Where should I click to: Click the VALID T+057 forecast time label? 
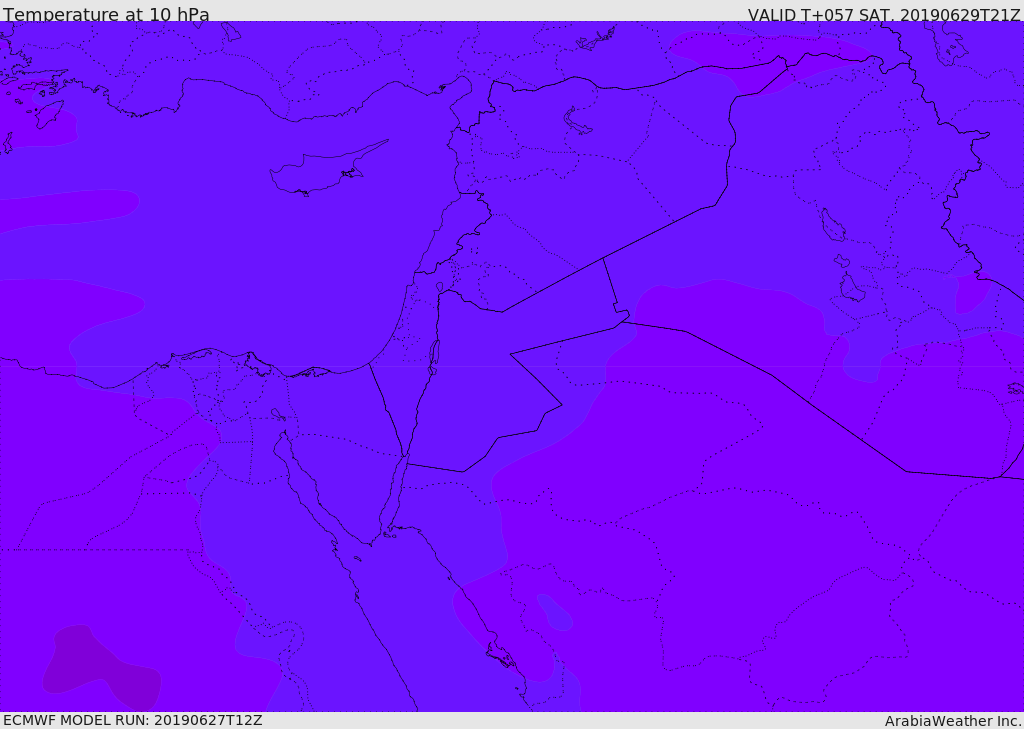pos(884,15)
